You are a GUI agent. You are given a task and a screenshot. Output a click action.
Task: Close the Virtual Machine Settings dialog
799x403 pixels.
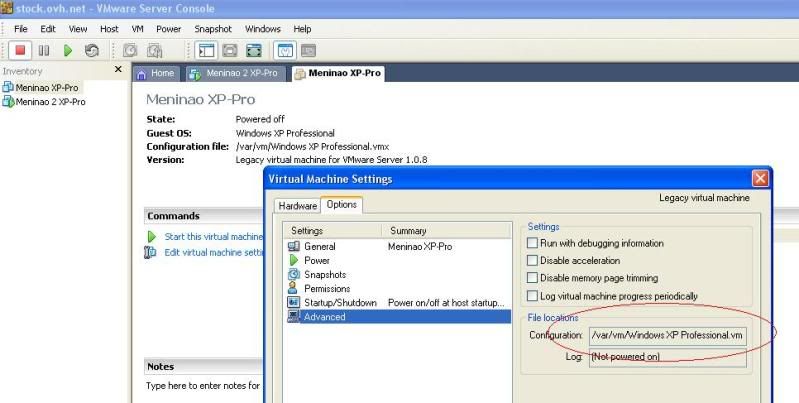[x=760, y=179]
